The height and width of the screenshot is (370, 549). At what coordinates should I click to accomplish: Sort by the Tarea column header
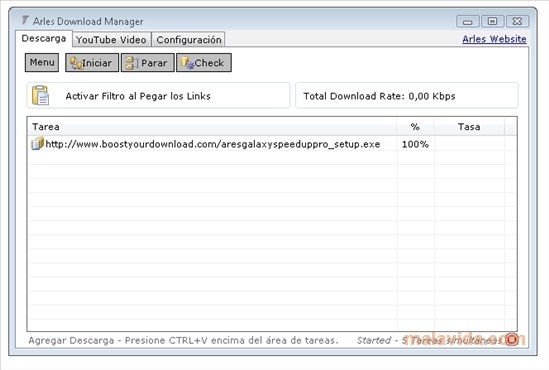(x=212, y=127)
